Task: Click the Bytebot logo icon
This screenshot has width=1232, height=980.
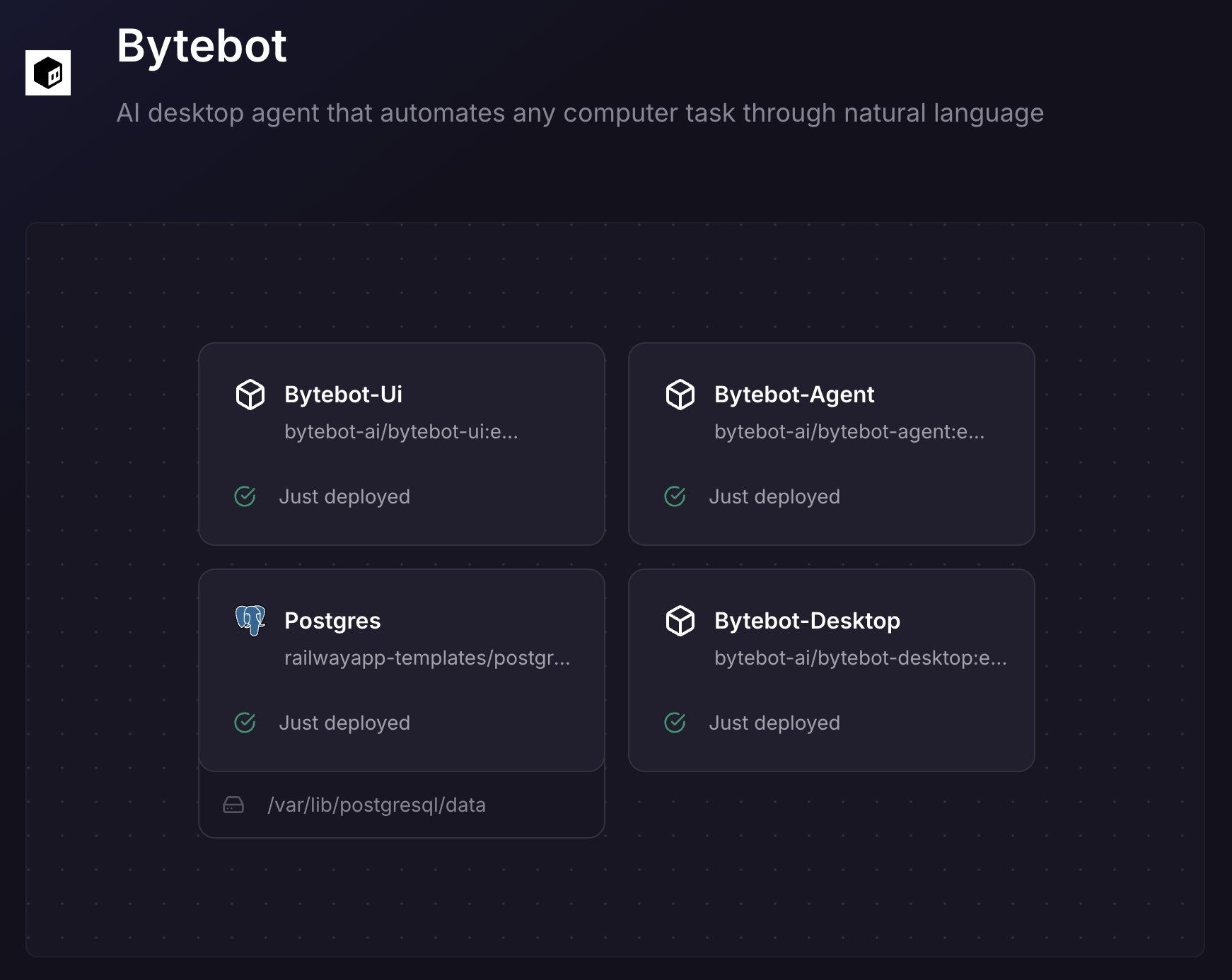Action: point(48,73)
